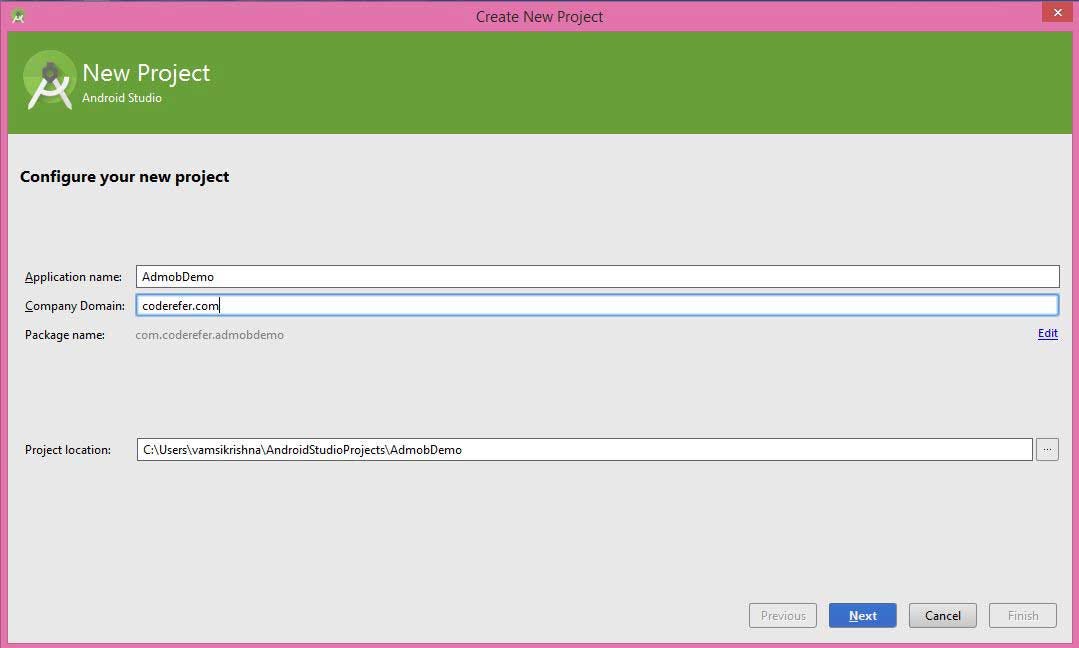Open the folder browser with the "..." button
1079x648 pixels.
(x=1047, y=449)
